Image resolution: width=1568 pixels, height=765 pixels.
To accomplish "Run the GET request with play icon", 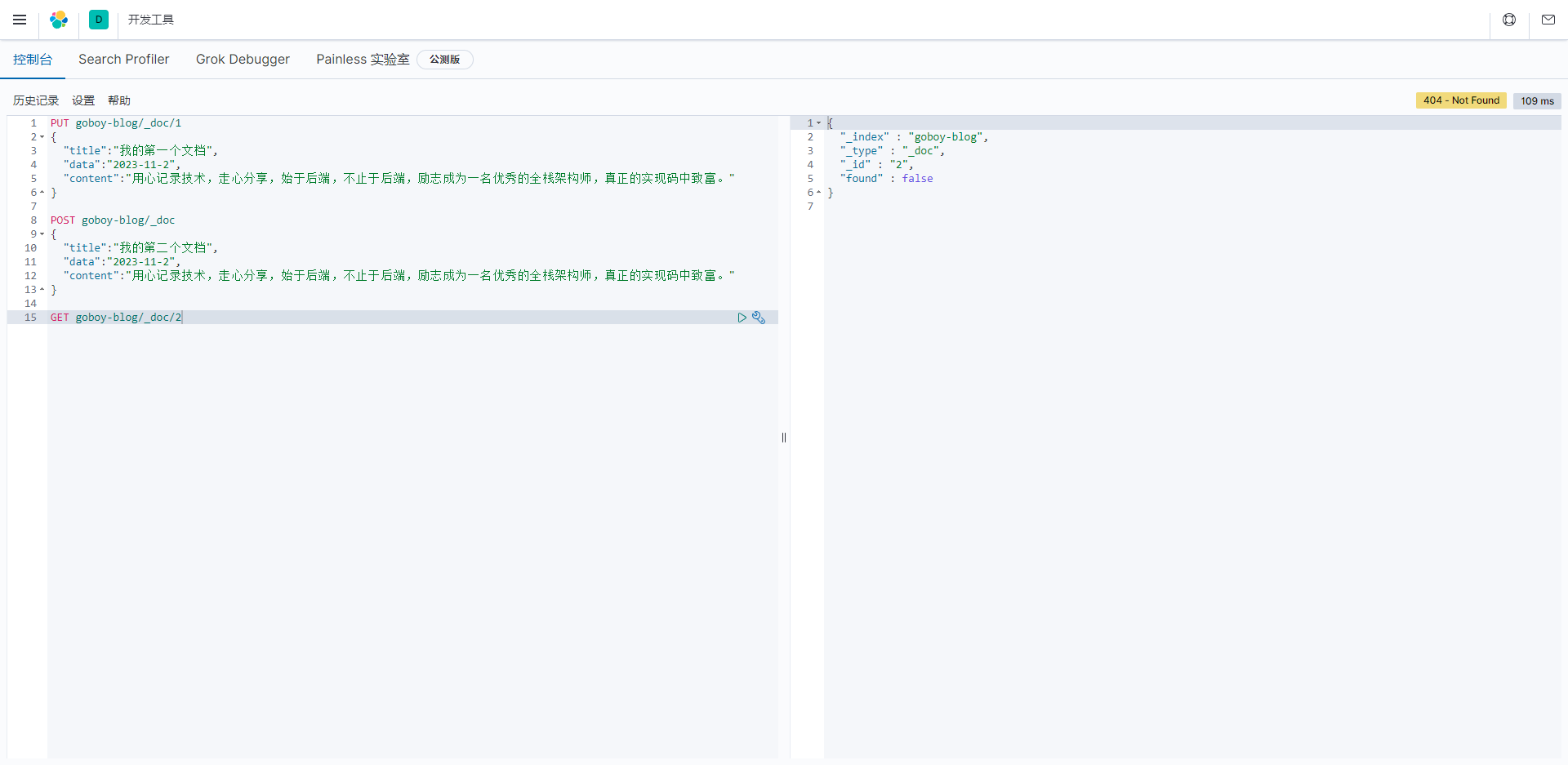I will tap(742, 318).
